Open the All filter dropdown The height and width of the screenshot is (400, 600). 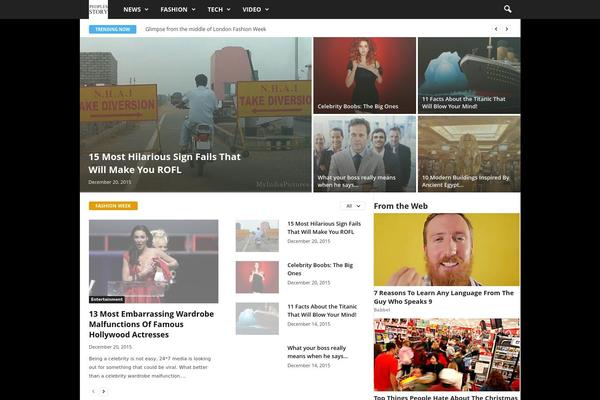pyautogui.click(x=352, y=206)
